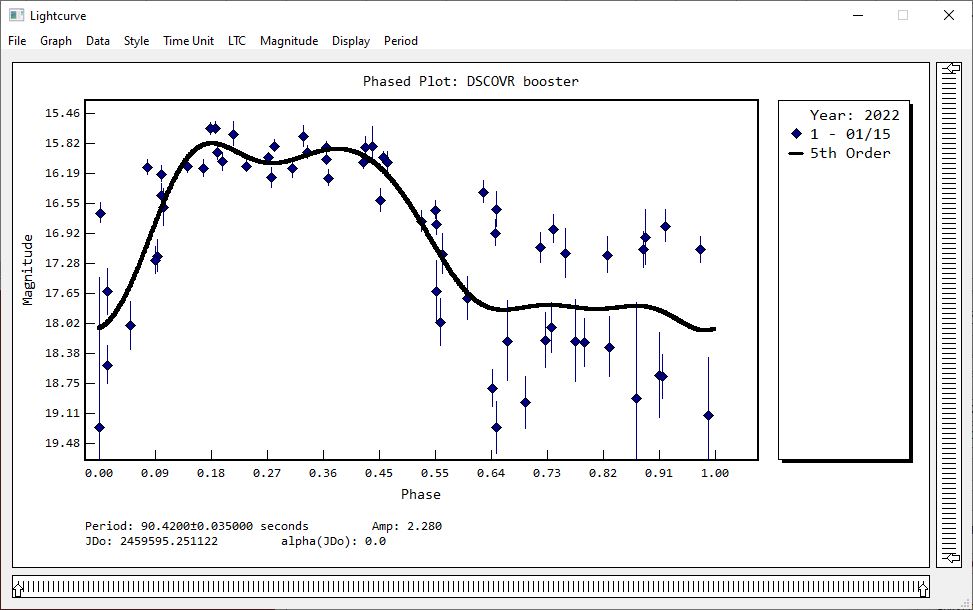
Task: Open the Magnitude menu
Action: (x=289, y=41)
